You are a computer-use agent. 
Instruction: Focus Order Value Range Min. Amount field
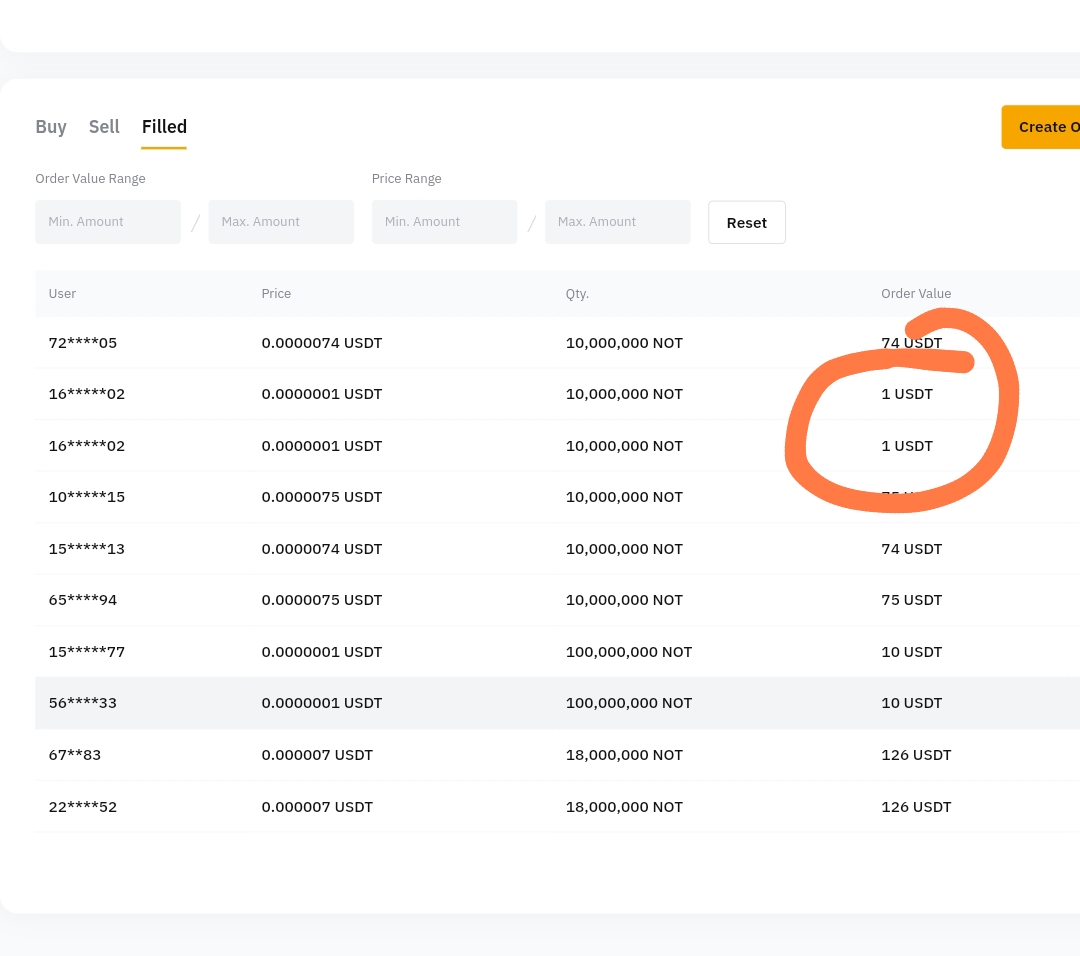(108, 222)
